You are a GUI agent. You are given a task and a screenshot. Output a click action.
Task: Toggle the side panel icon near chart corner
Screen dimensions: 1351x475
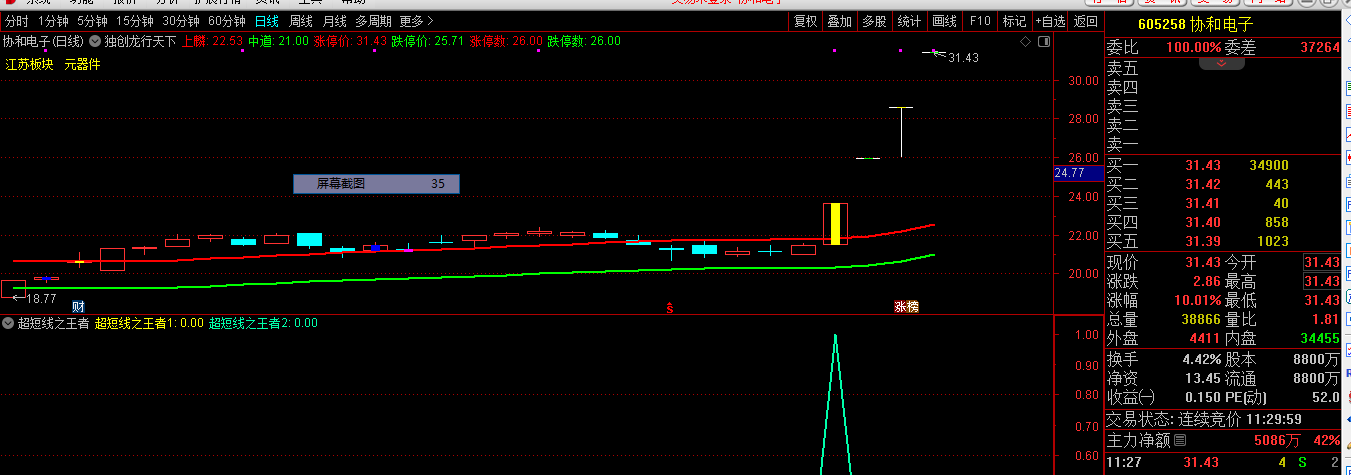(x=1043, y=42)
